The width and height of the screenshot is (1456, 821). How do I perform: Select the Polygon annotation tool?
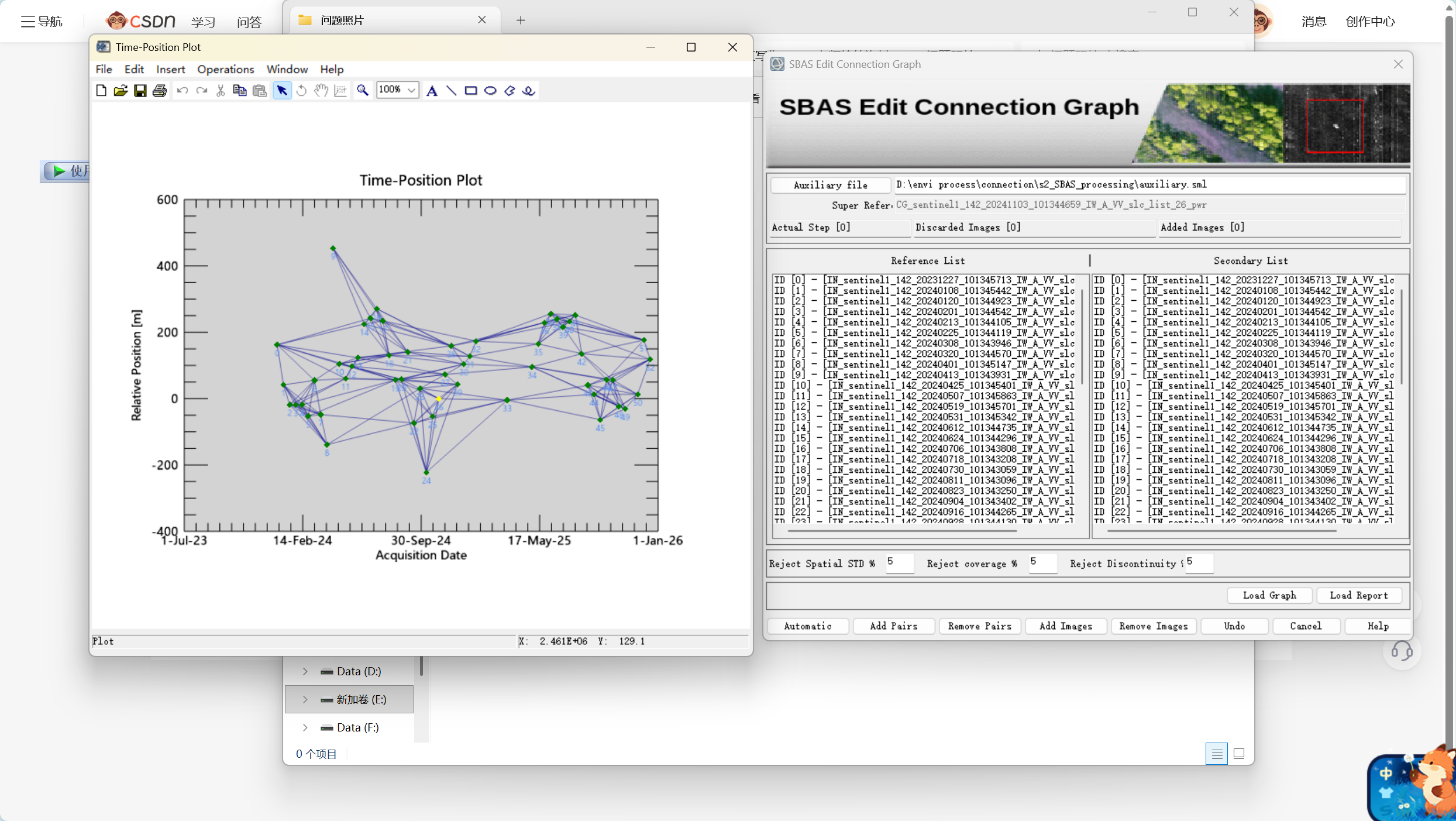510,91
